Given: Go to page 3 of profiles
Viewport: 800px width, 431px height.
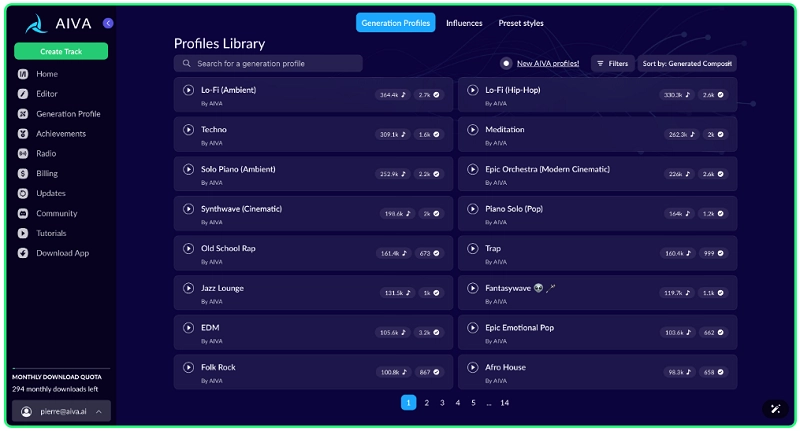Looking at the screenshot, I should tap(442, 403).
